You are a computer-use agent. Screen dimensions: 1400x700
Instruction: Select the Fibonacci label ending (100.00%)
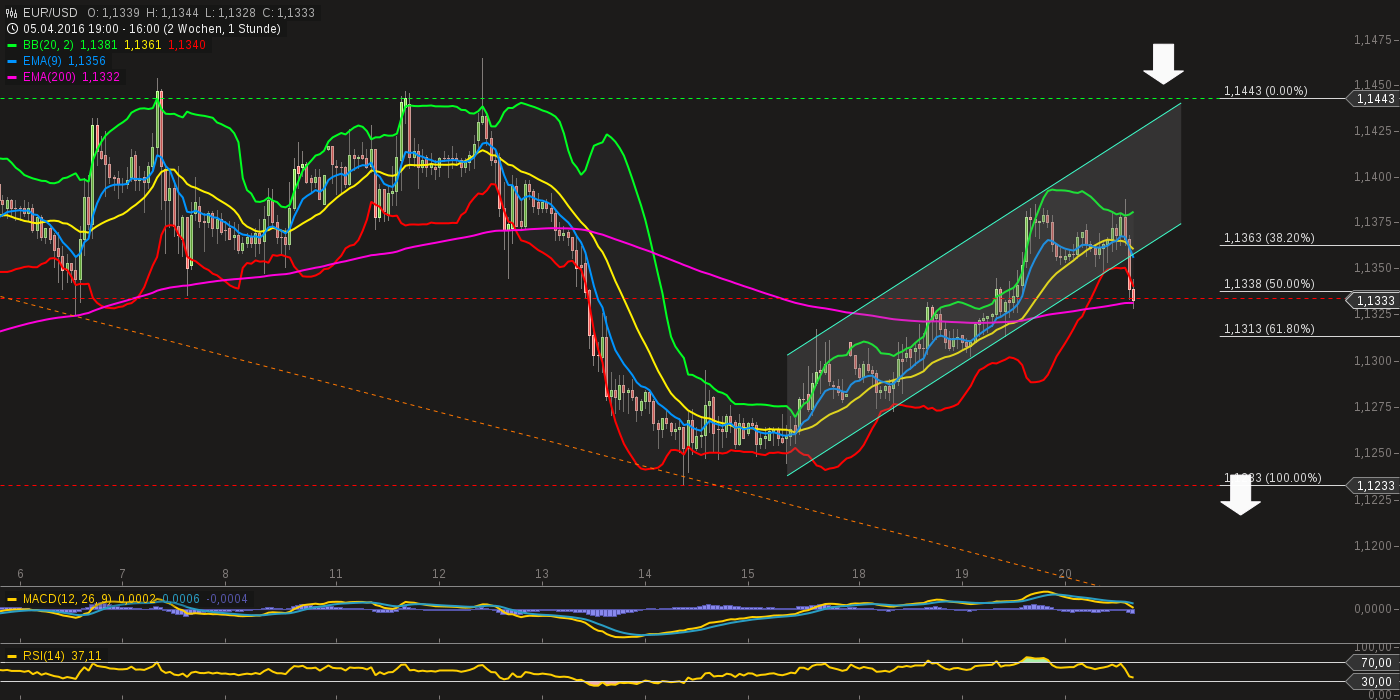coord(1272,478)
